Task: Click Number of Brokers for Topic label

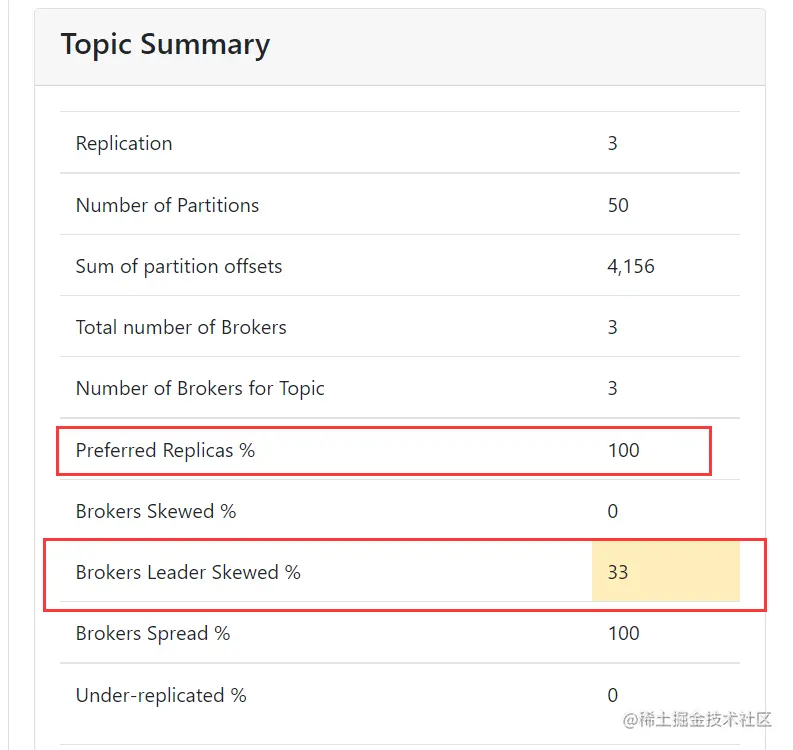Action: coord(200,388)
